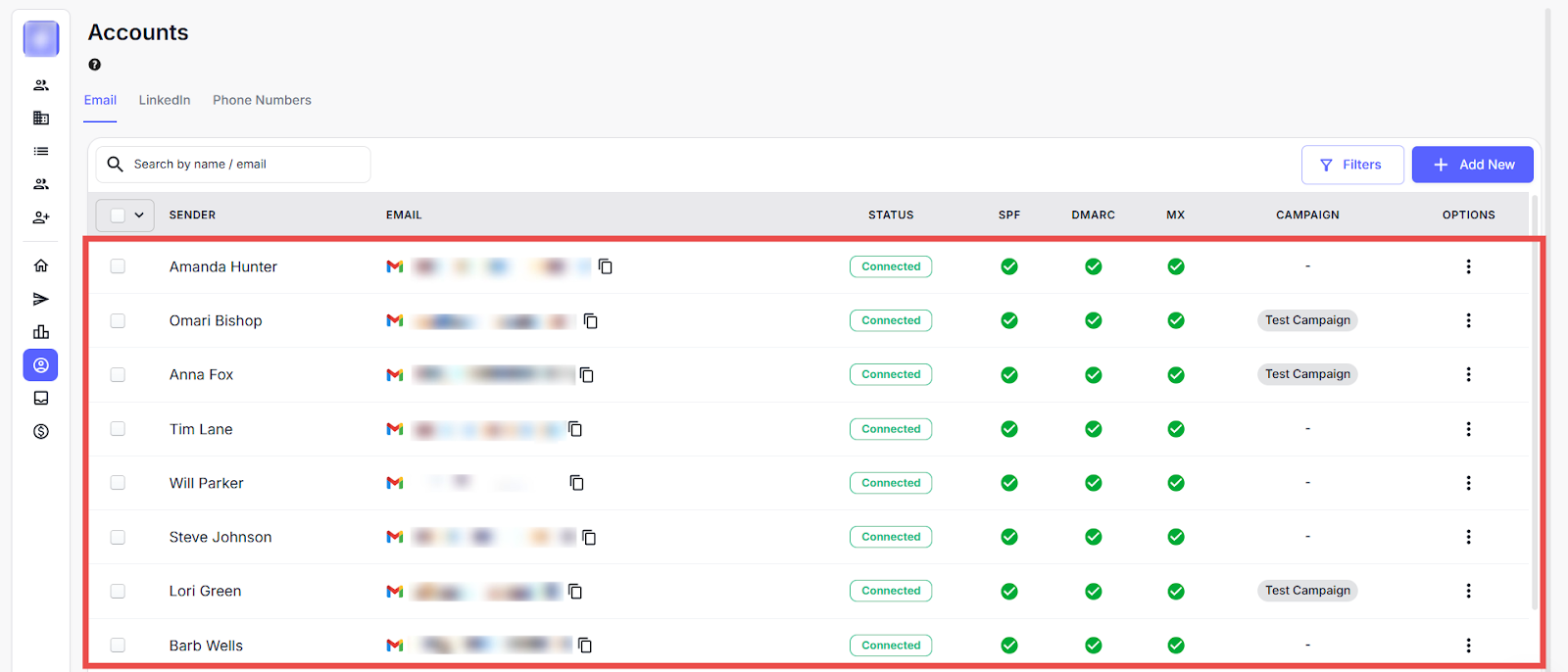Click the add person sidebar icon
Image resolution: width=1568 pixels, height=672 pixels.
coord(41,217)
